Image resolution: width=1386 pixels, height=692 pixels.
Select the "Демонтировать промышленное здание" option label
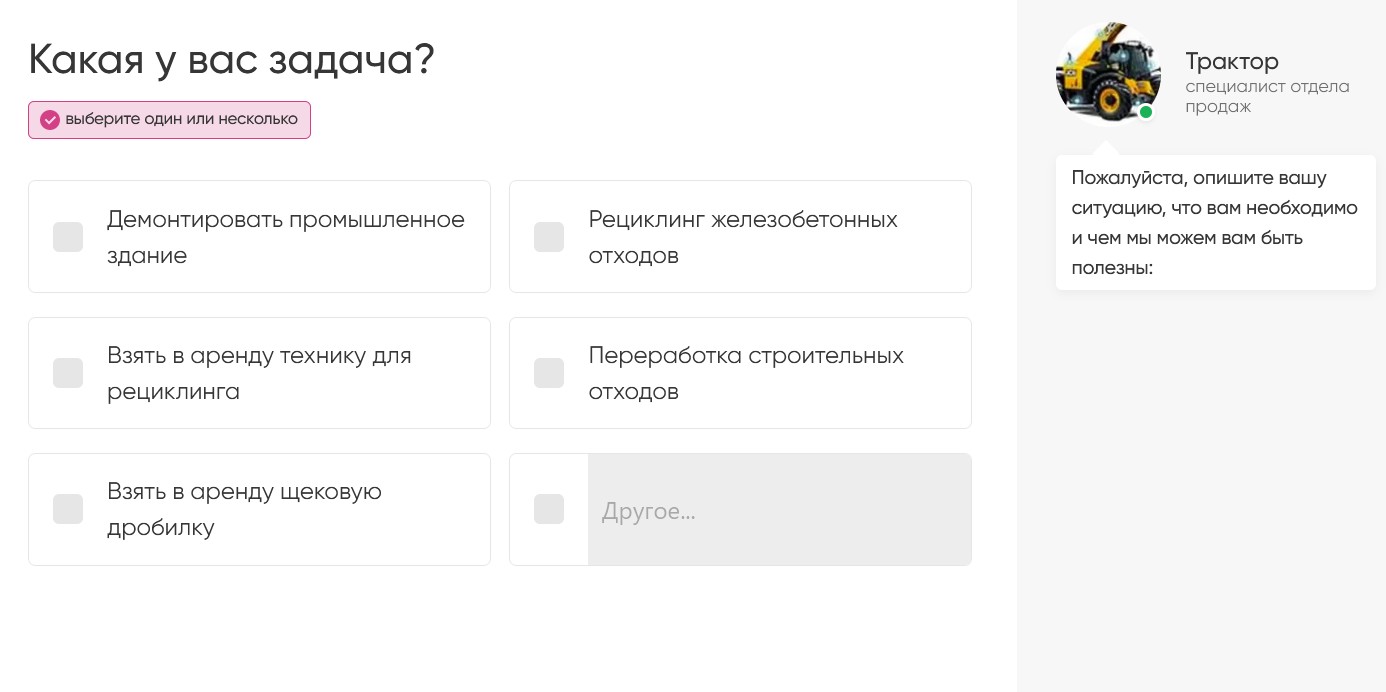pyautogui.click(x=285, y=237)
